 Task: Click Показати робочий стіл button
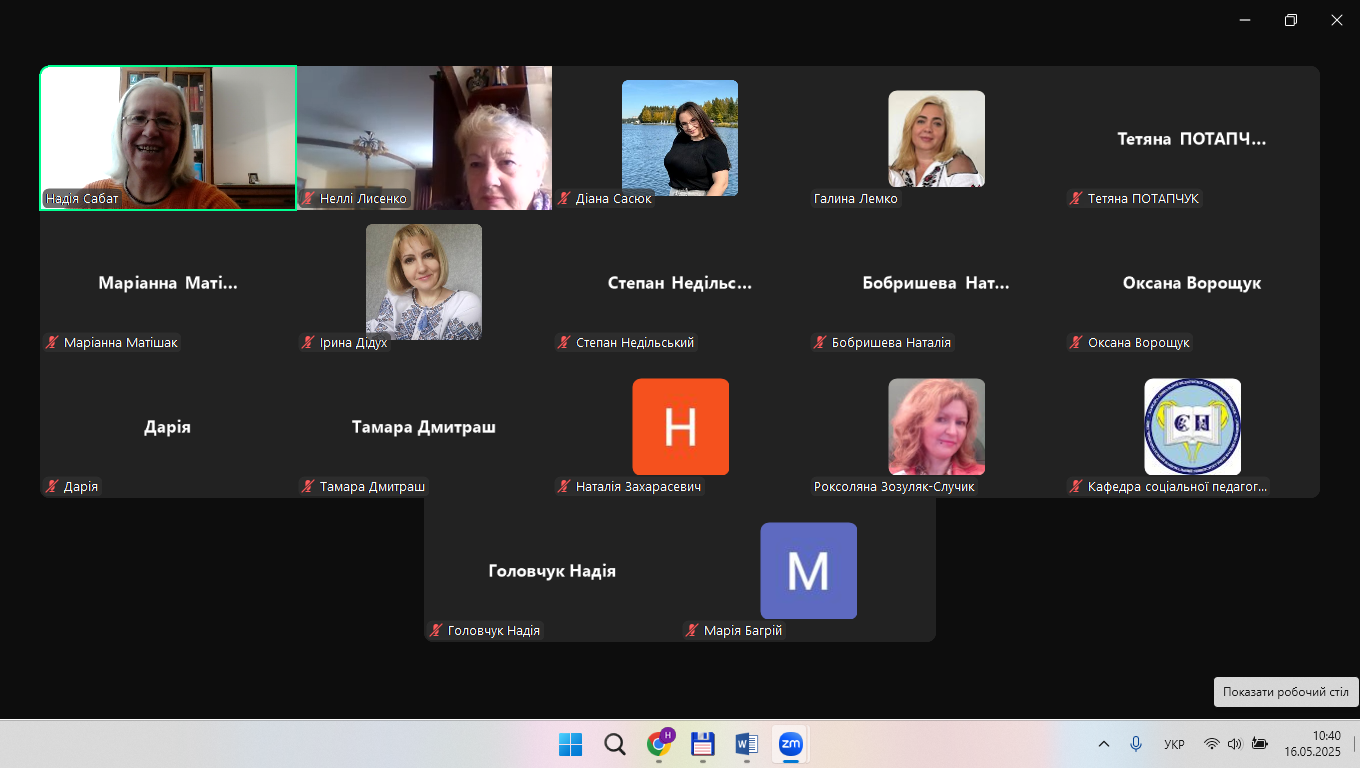pyautogui.click(x=1285, y=692)
